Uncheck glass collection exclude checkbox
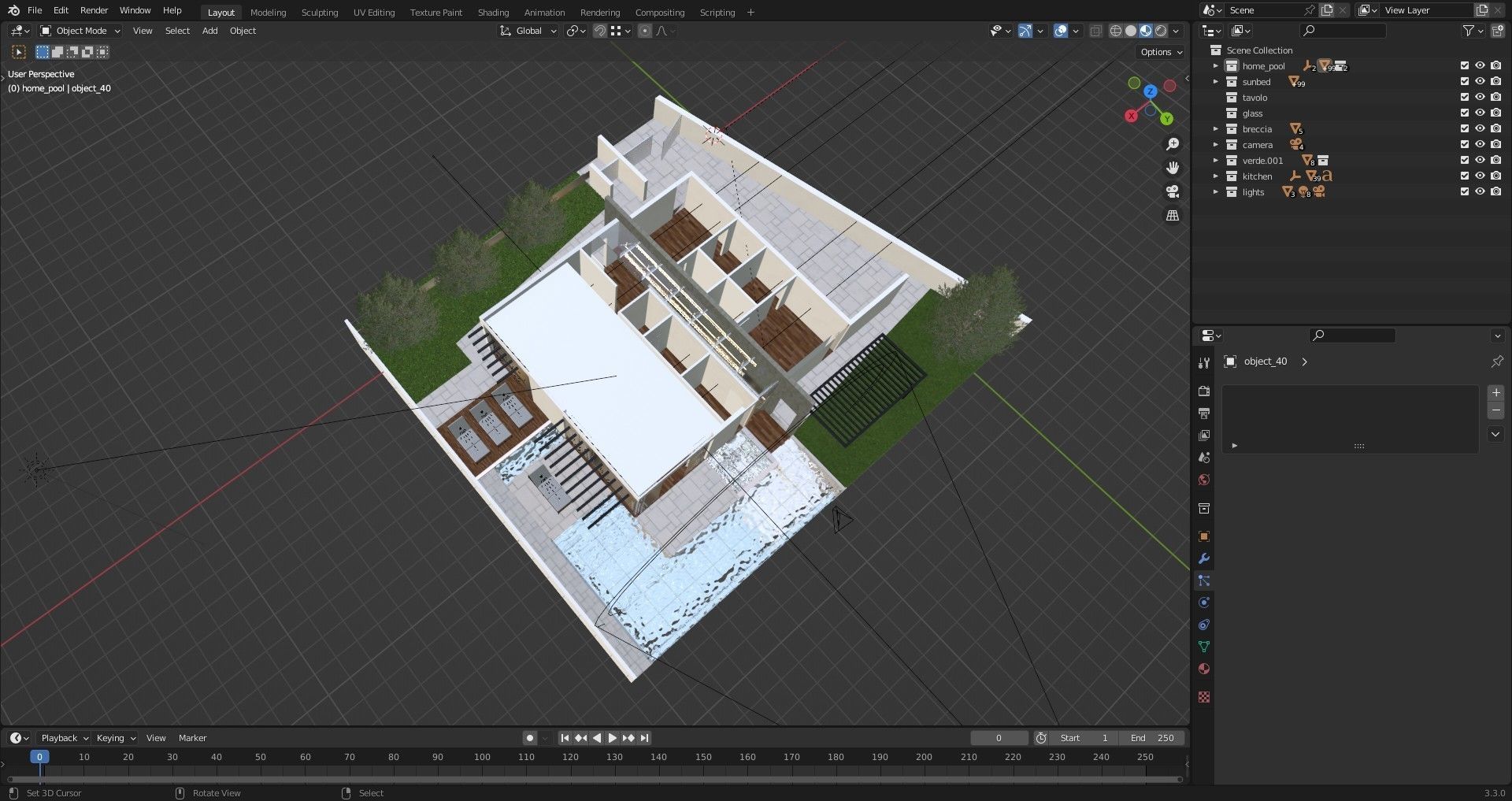Screen dimensions: 1512x801 point(1465,113)
